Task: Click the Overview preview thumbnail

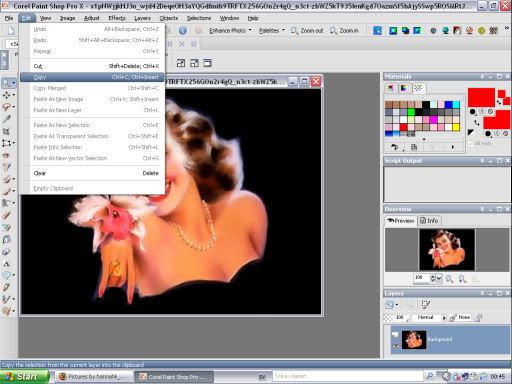Action: 447,249
